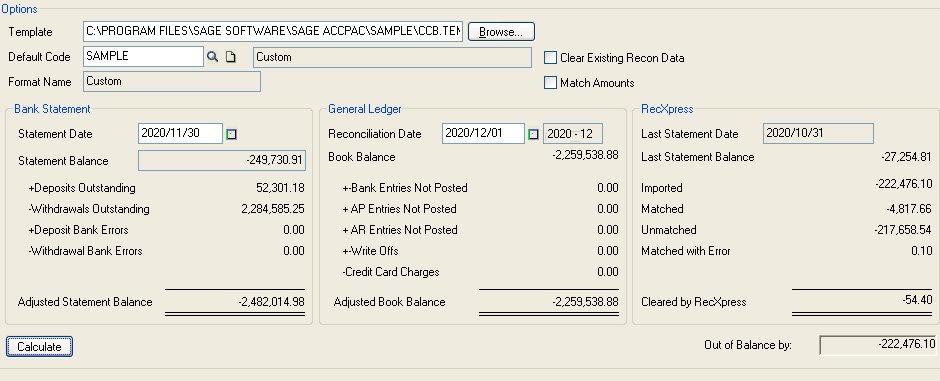Click the Adjusted Book Balance label
940x381 pixels.
coord(389,302)
